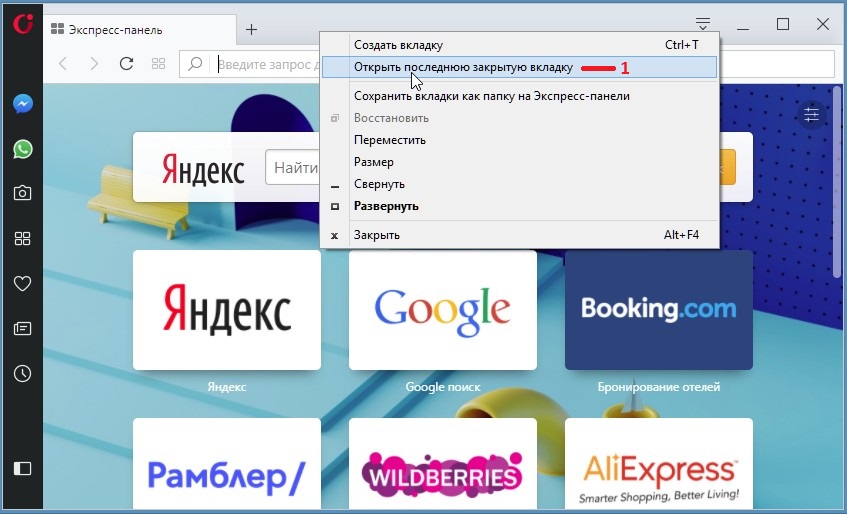
Task: Go forward with the right arrow
Action: point(95,64)
